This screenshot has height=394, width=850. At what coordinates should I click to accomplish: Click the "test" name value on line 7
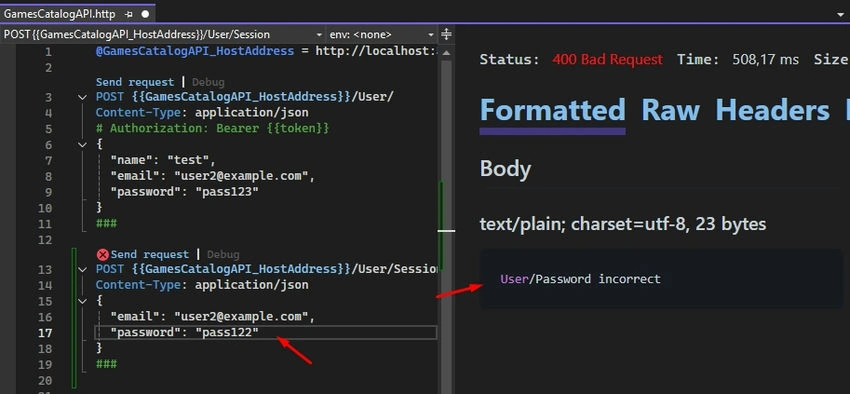coord(188,160)
